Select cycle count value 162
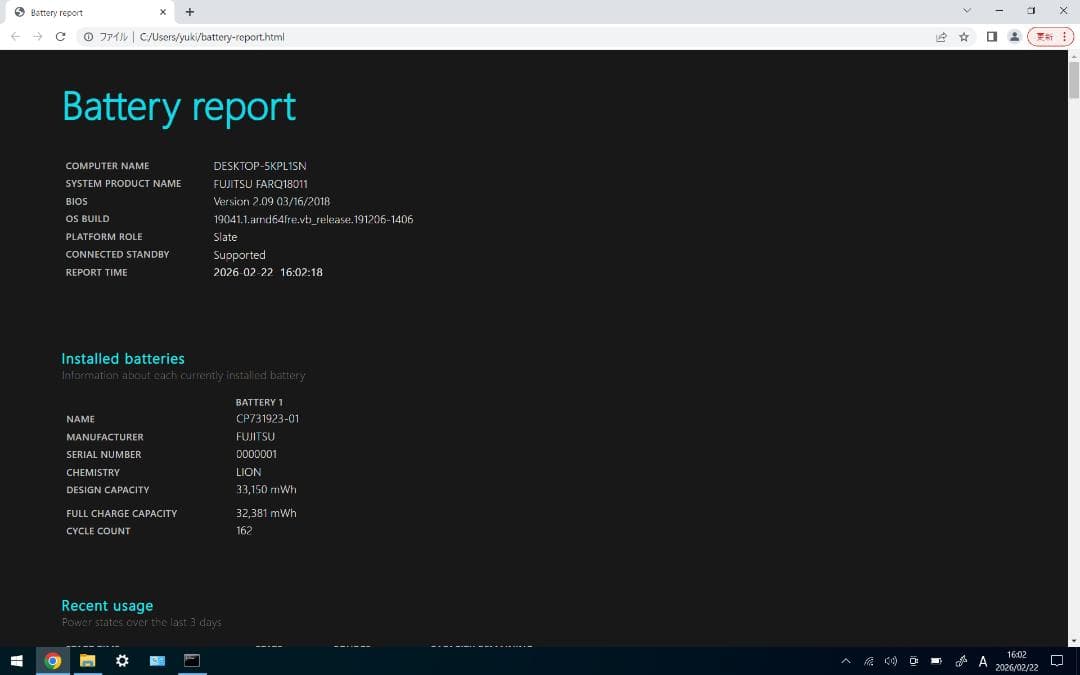 pyautogui.click(x=244, y=531)
